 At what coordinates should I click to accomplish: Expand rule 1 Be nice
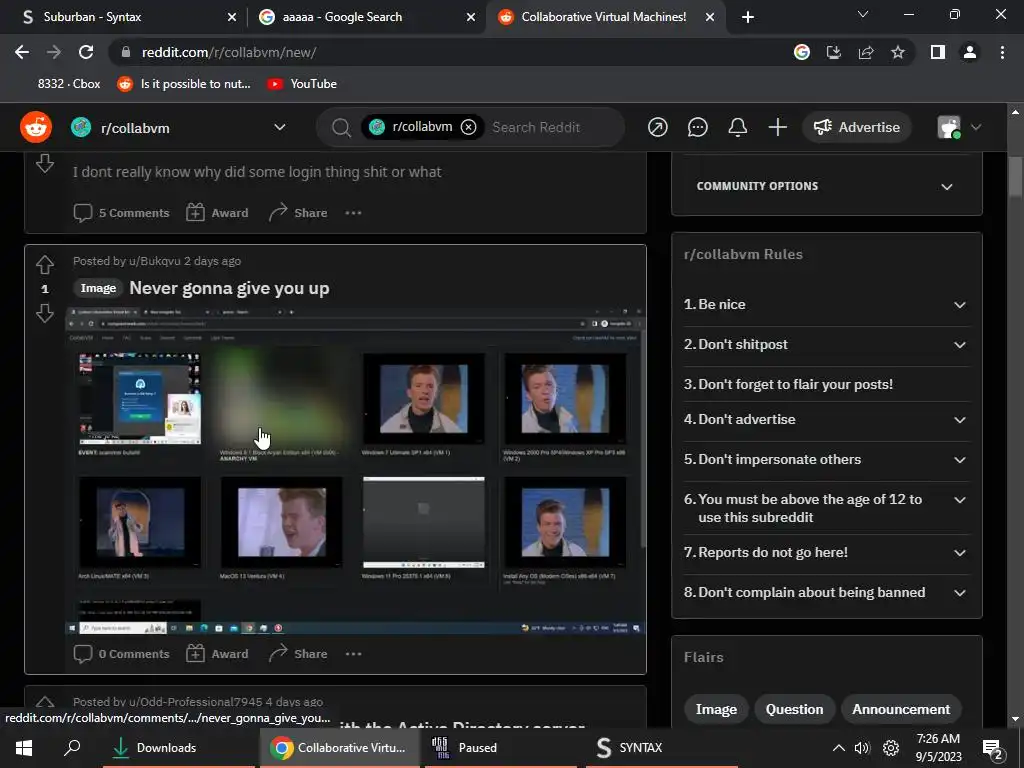(x=826, y=304)
